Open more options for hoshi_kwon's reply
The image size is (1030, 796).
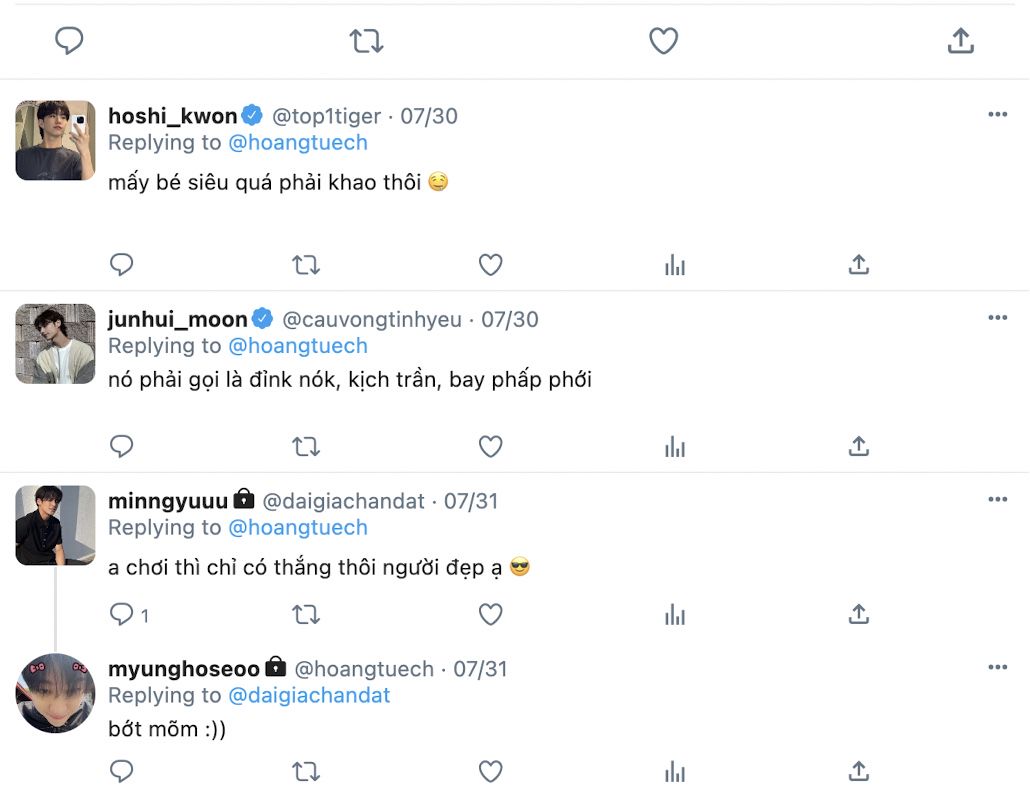[x=997, y=115]
